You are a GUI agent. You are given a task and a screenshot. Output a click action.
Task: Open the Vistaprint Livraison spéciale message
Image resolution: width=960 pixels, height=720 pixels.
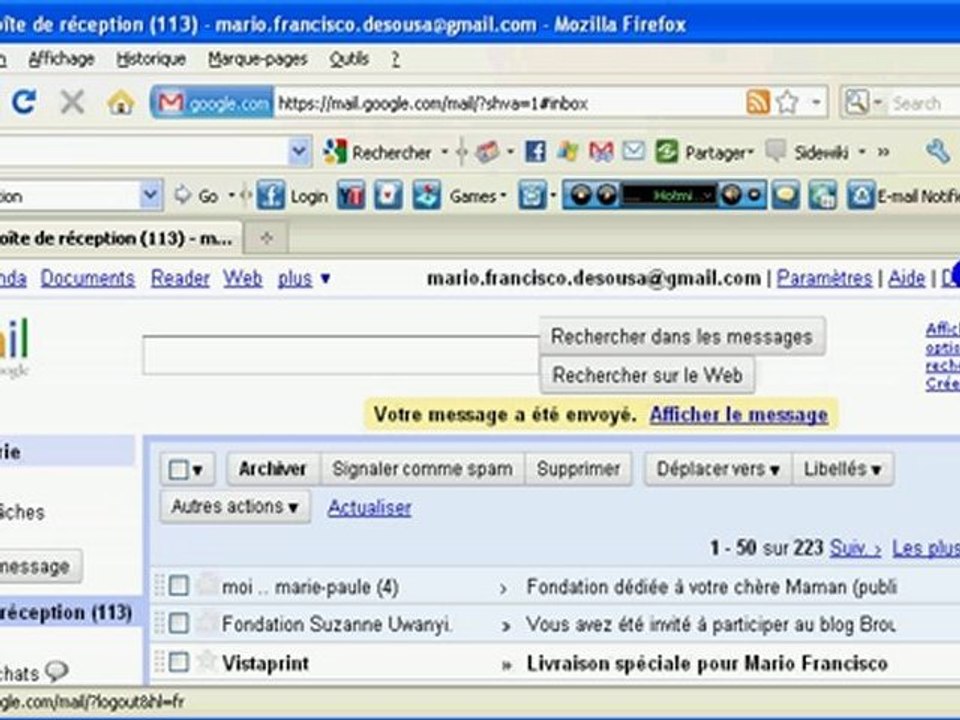707,663
